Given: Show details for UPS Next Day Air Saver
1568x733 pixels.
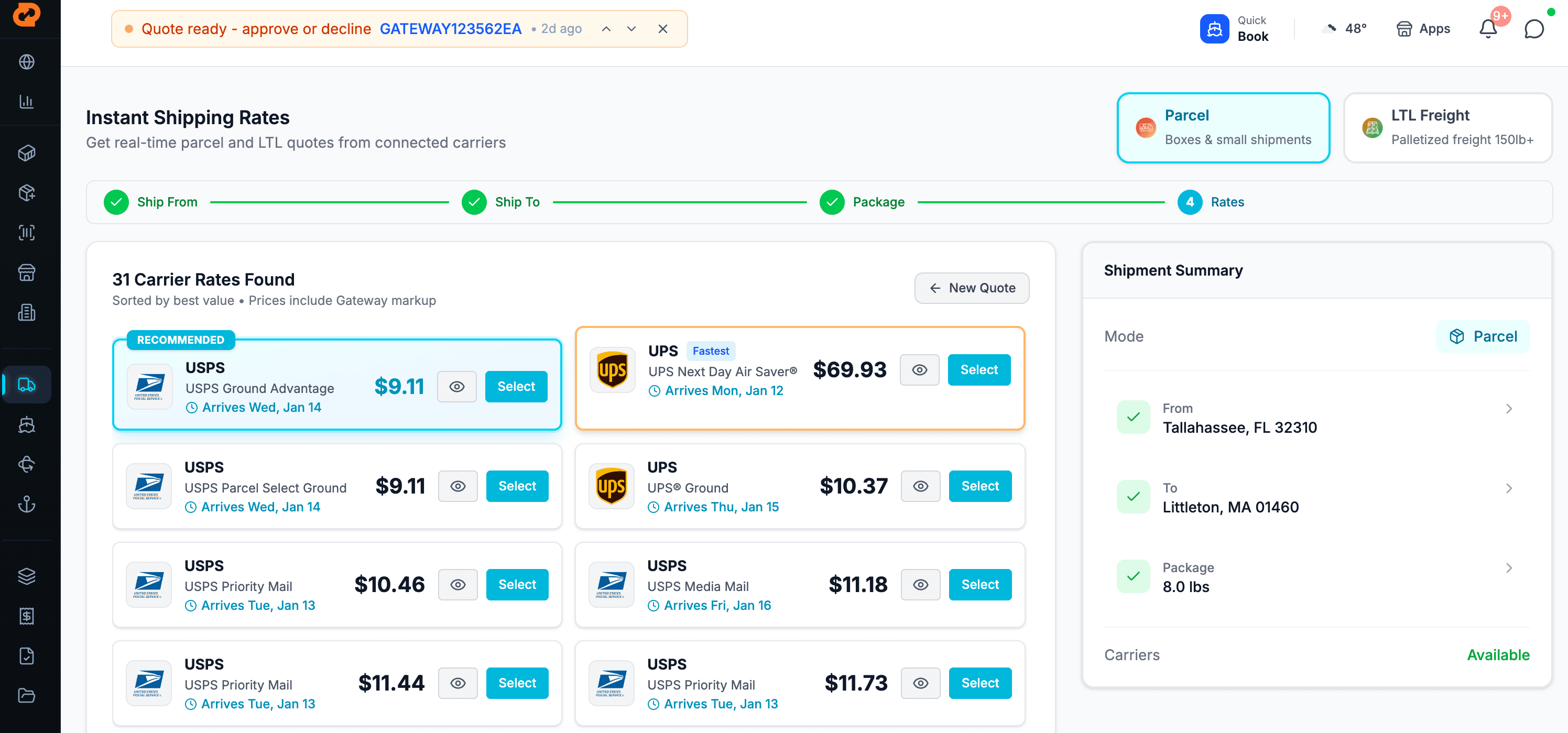Looking at the screenshot, I should point(919,369).
